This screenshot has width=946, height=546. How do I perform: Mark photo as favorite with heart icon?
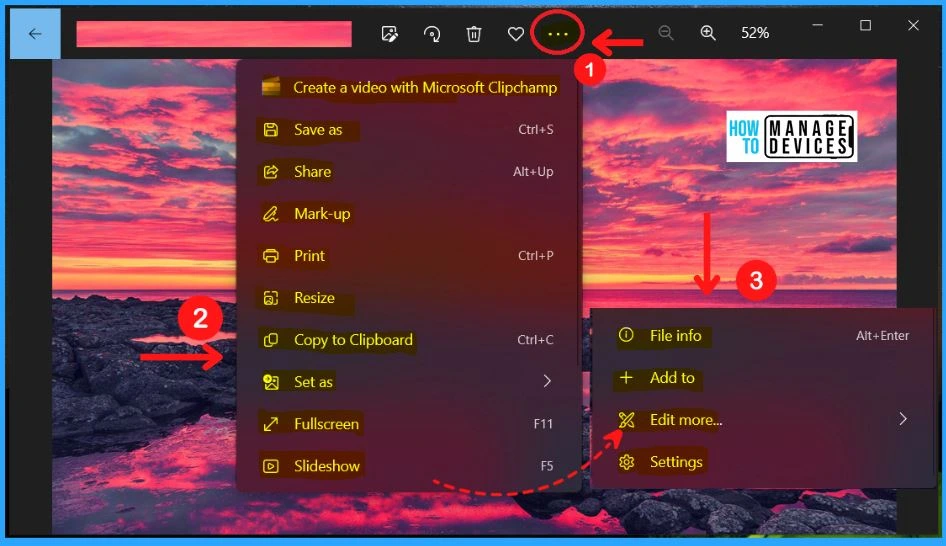[516, 34]
